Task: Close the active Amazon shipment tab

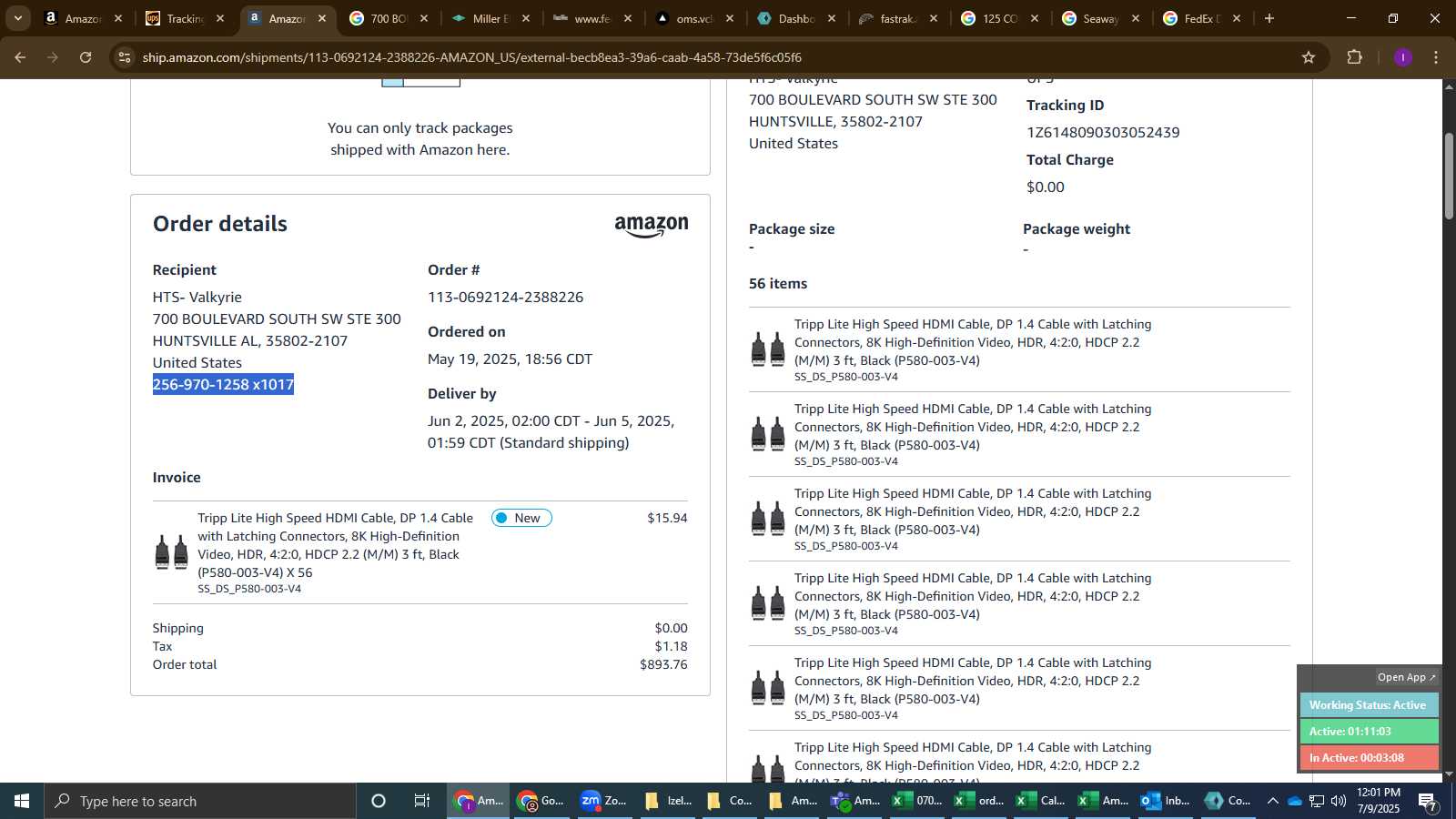Action: pyautogui.click(x=321, y=18)
